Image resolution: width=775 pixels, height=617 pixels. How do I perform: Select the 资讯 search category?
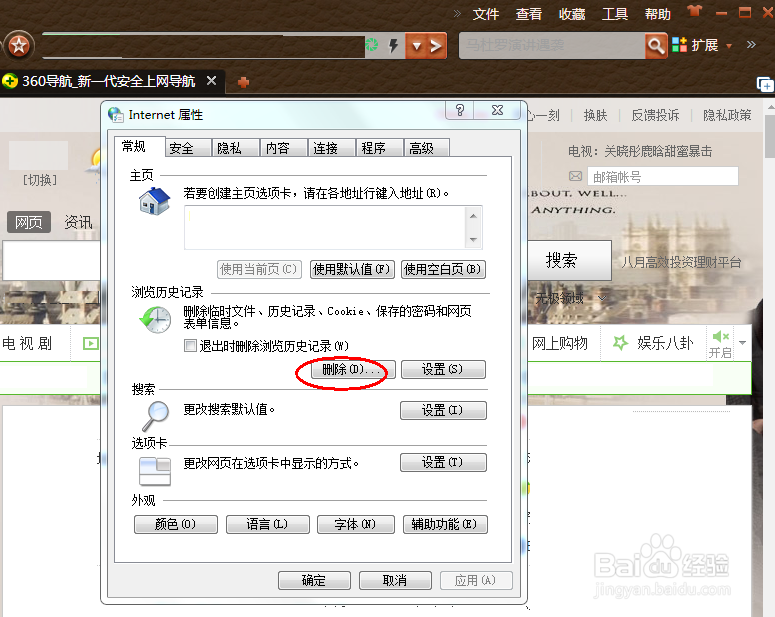[x=79, y=222]
